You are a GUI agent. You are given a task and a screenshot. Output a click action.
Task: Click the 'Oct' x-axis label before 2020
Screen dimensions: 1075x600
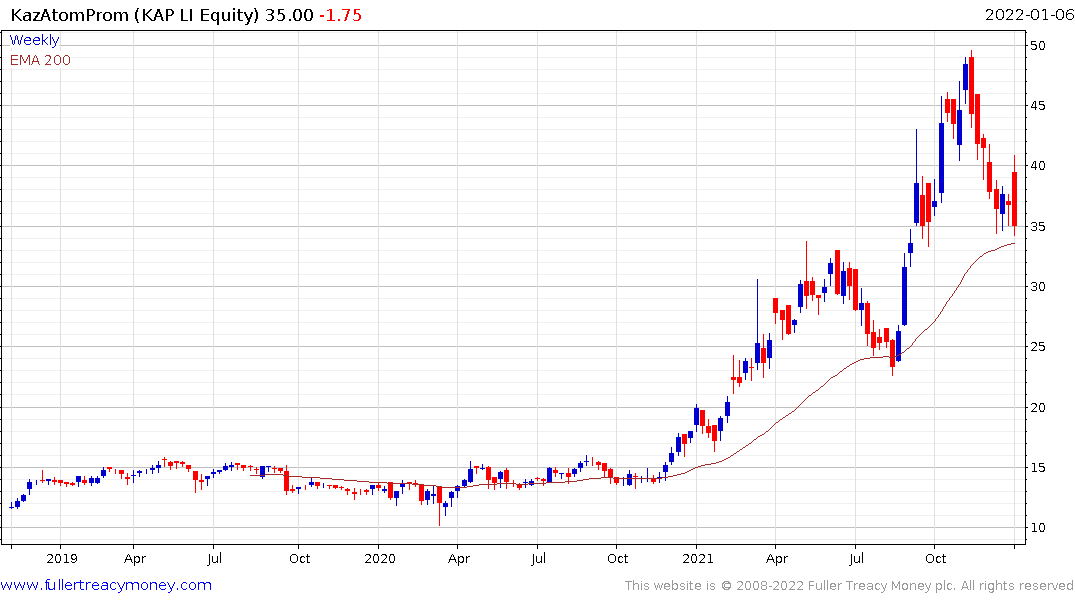point(300,559)
